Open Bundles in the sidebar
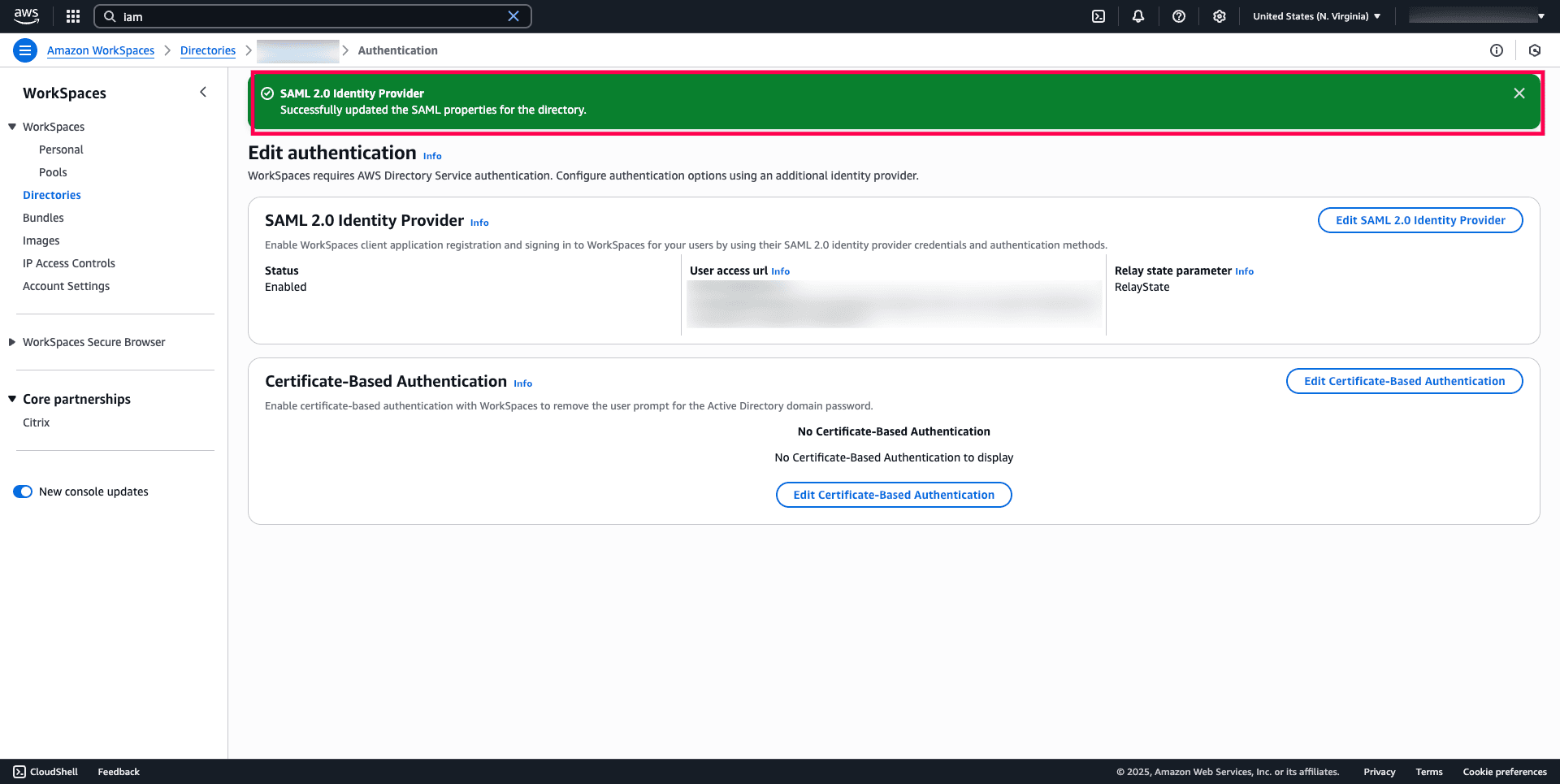This screenshot has height=784, width=1560. click(43, 218)
